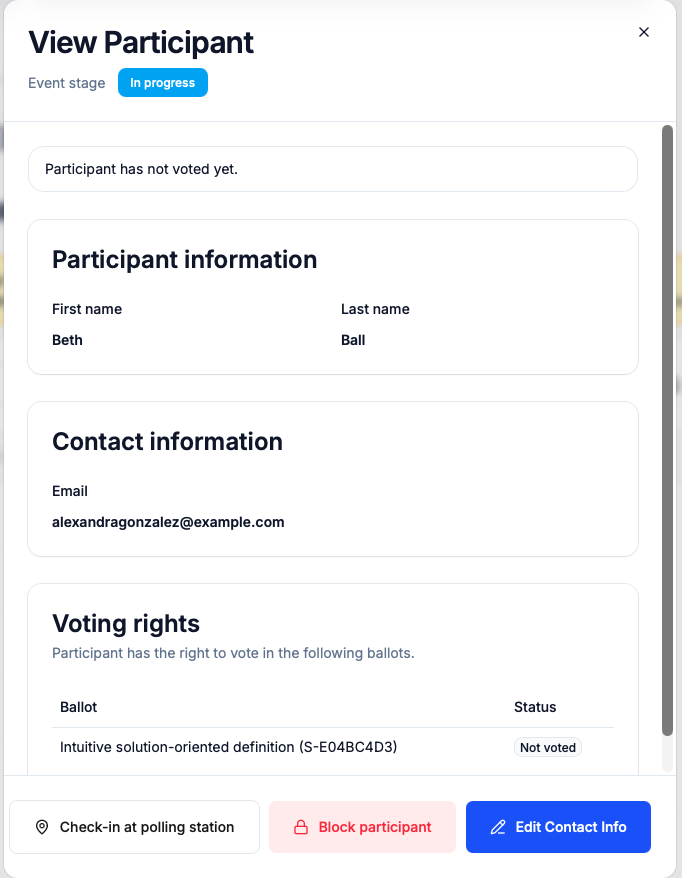Viewport: 682px width, 878px height.
Task: Click the pencil icon on Edit Contact Info
Action: tap(498, 827)
